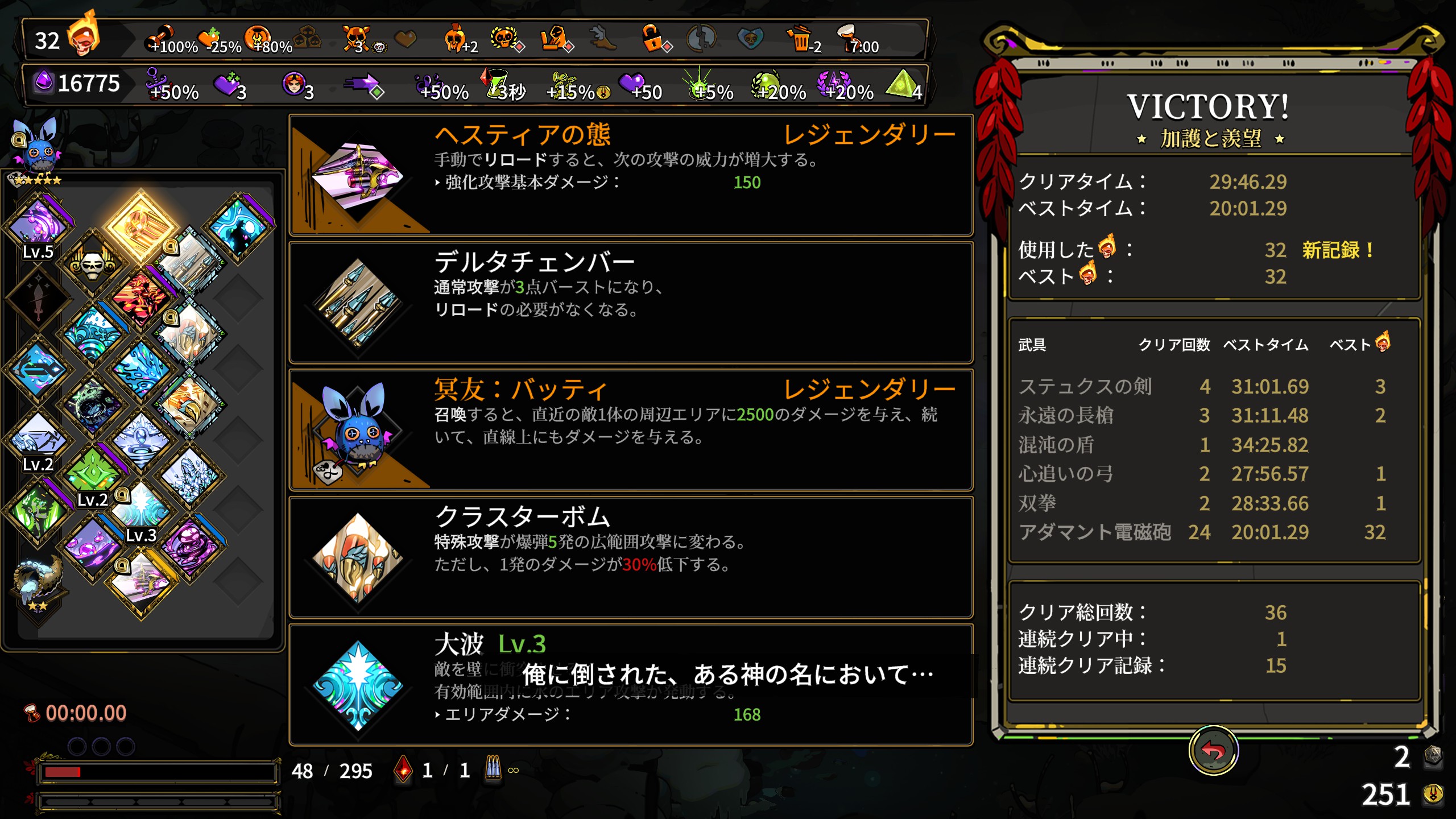The height and width of the screenshot is (819, 1456).
Task: Click the purple crystal 16775 currency icon
Action: 43,83
